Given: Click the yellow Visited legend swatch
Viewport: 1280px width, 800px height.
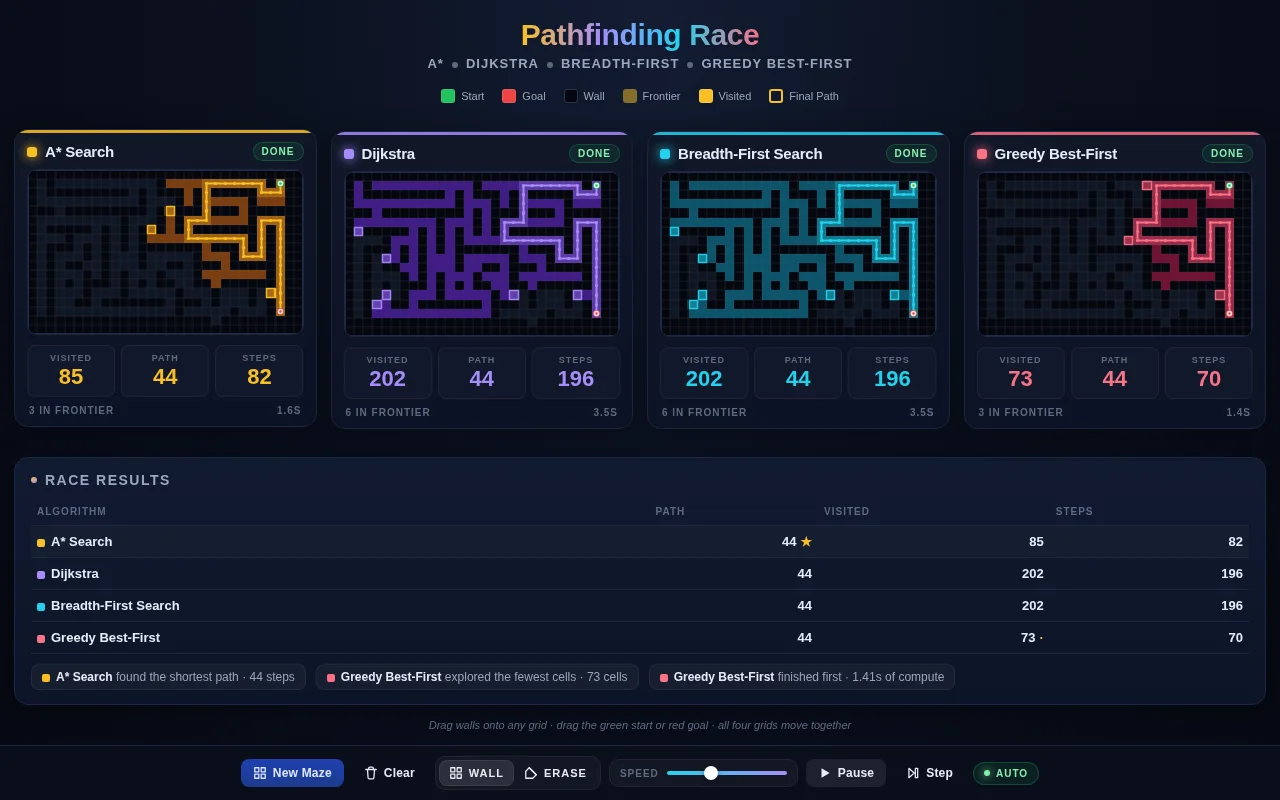Looking at the screenshot, I should (x=706, y=96).
